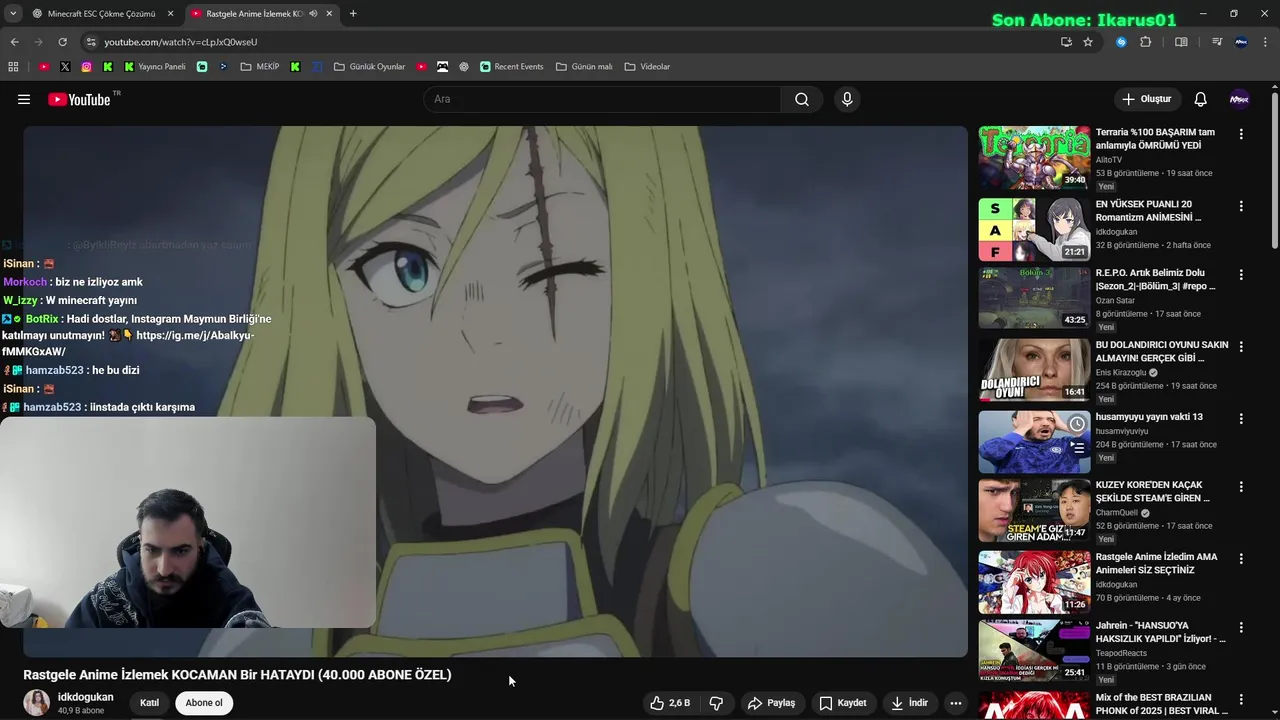
Task: Open options menu for husamyuyu video
Action: point(1241,418)
